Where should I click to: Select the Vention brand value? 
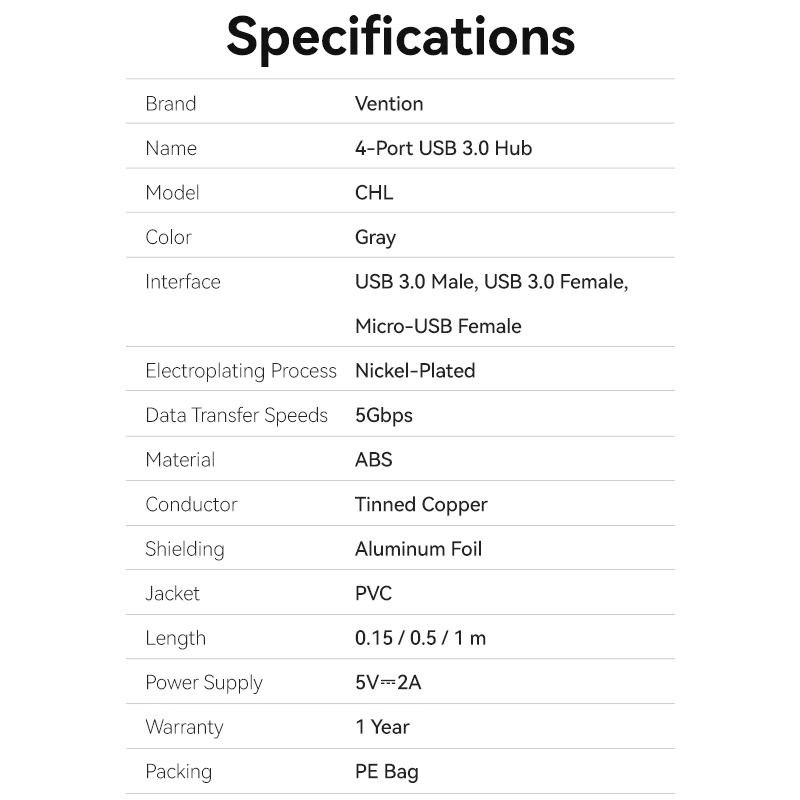click(389, 104)
